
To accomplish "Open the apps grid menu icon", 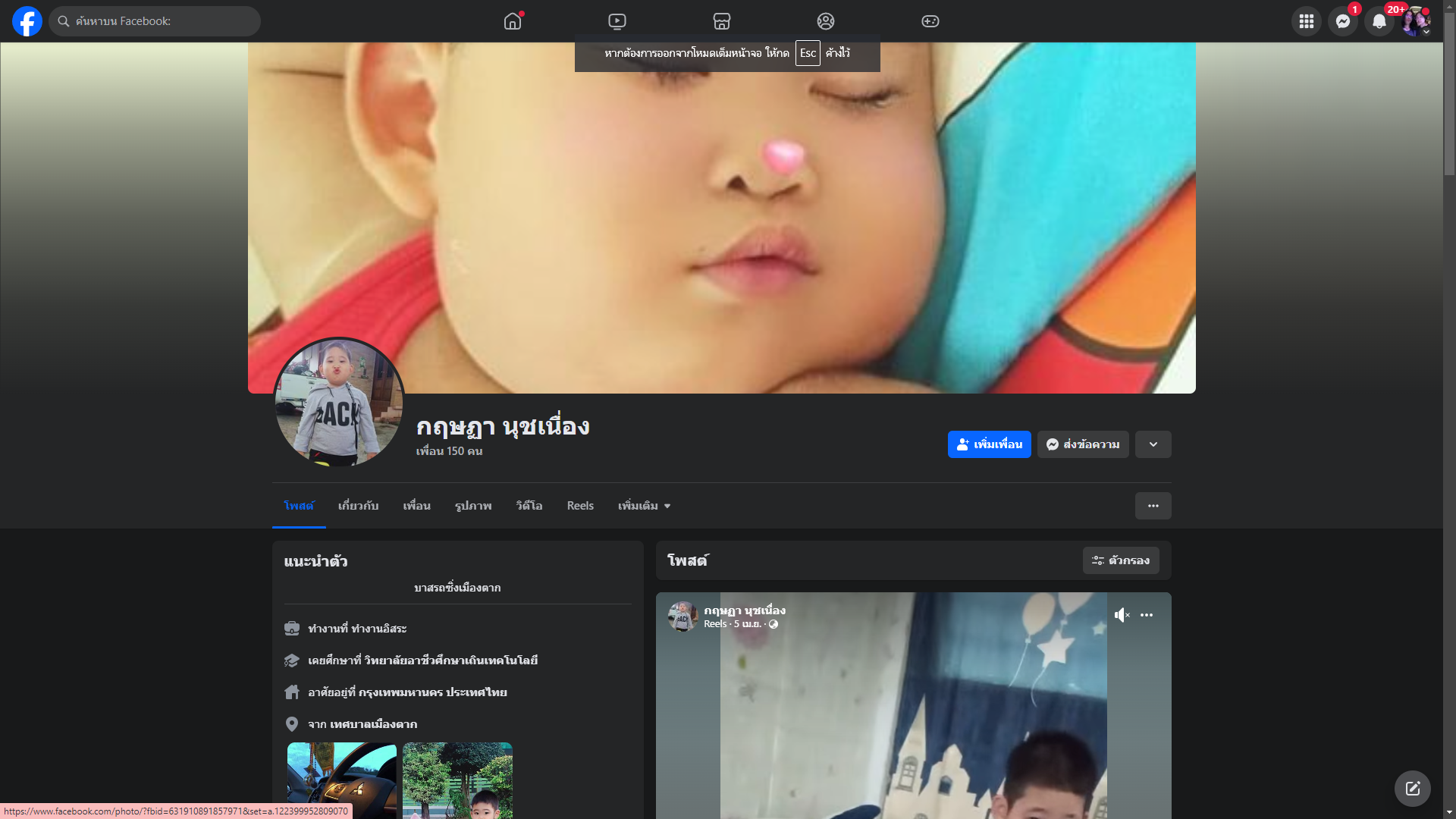I will (1307, 21).
